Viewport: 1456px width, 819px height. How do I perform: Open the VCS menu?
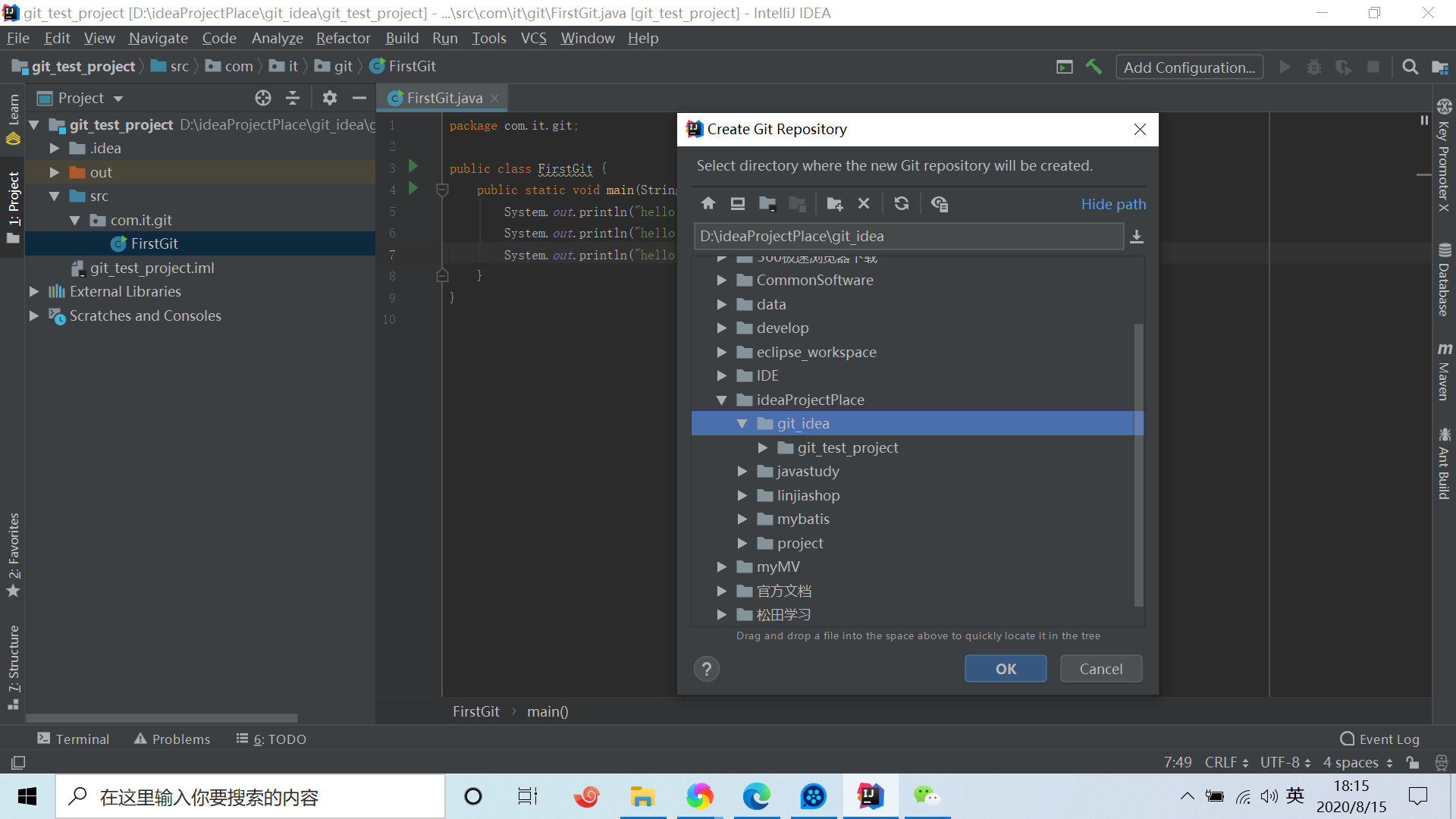(533, 38)
